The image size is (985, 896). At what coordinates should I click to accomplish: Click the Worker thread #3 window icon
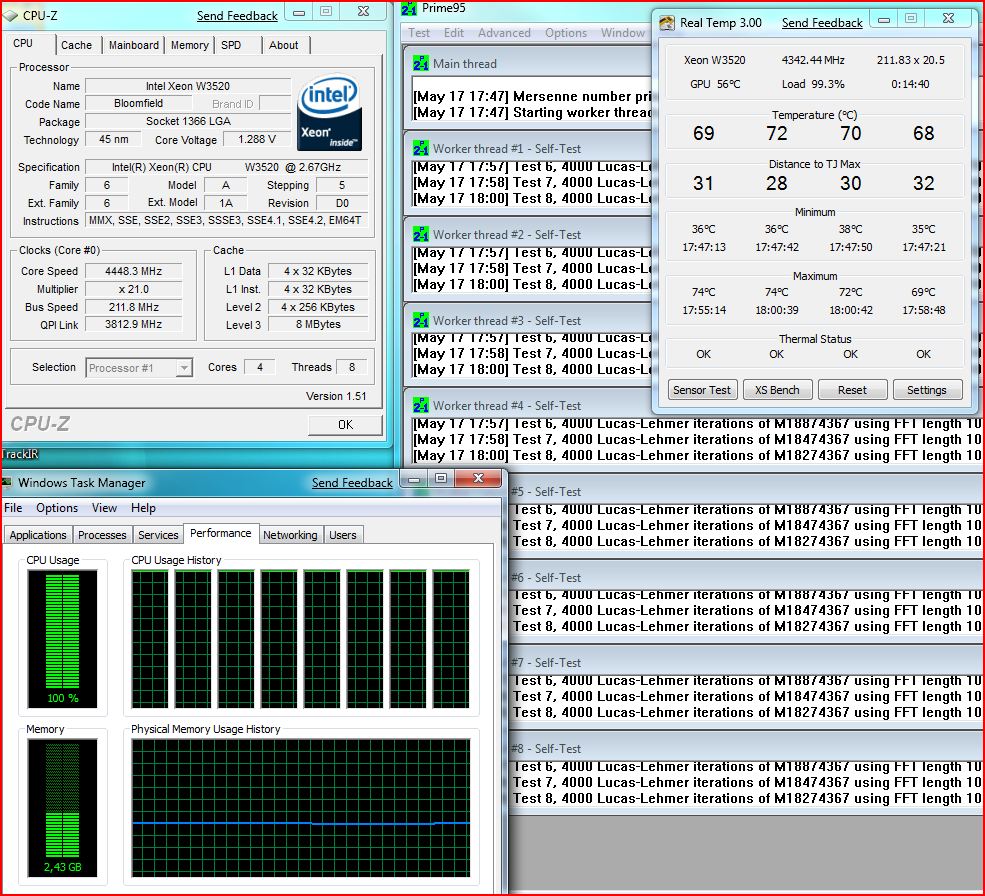point(421,320)
